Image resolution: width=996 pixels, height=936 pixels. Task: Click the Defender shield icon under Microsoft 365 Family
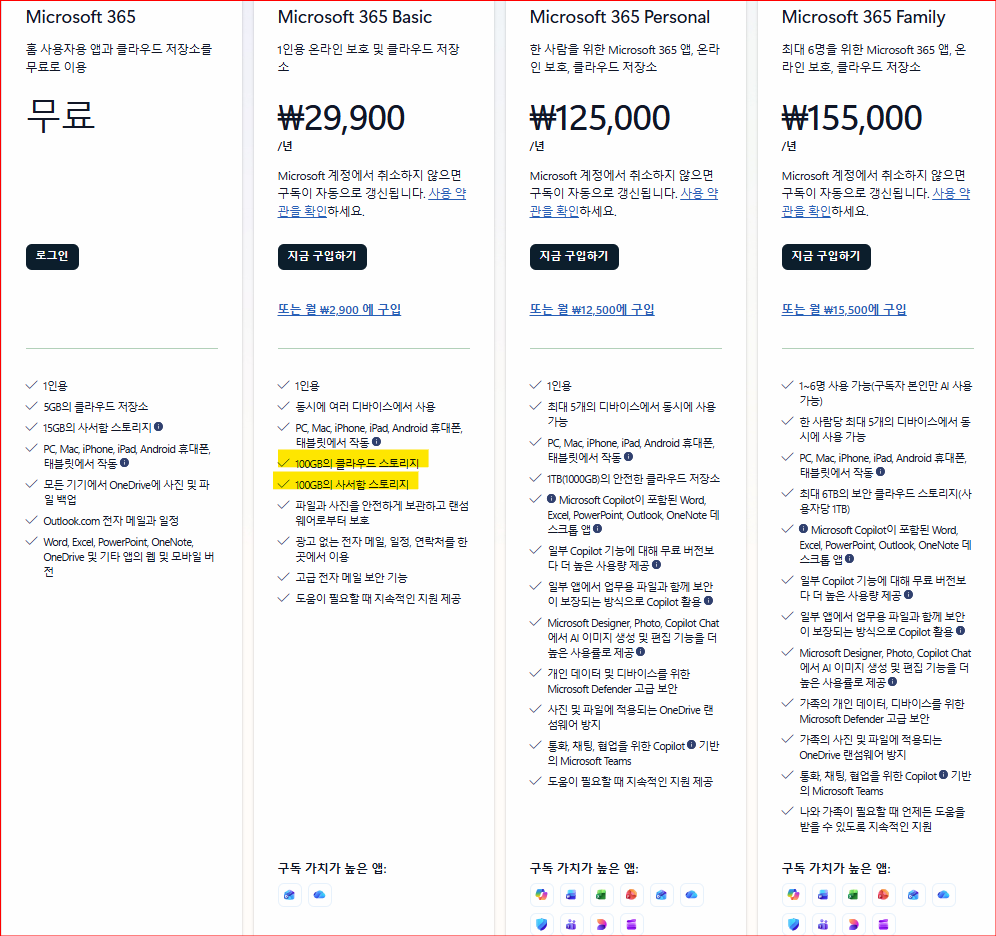(793, 924)
